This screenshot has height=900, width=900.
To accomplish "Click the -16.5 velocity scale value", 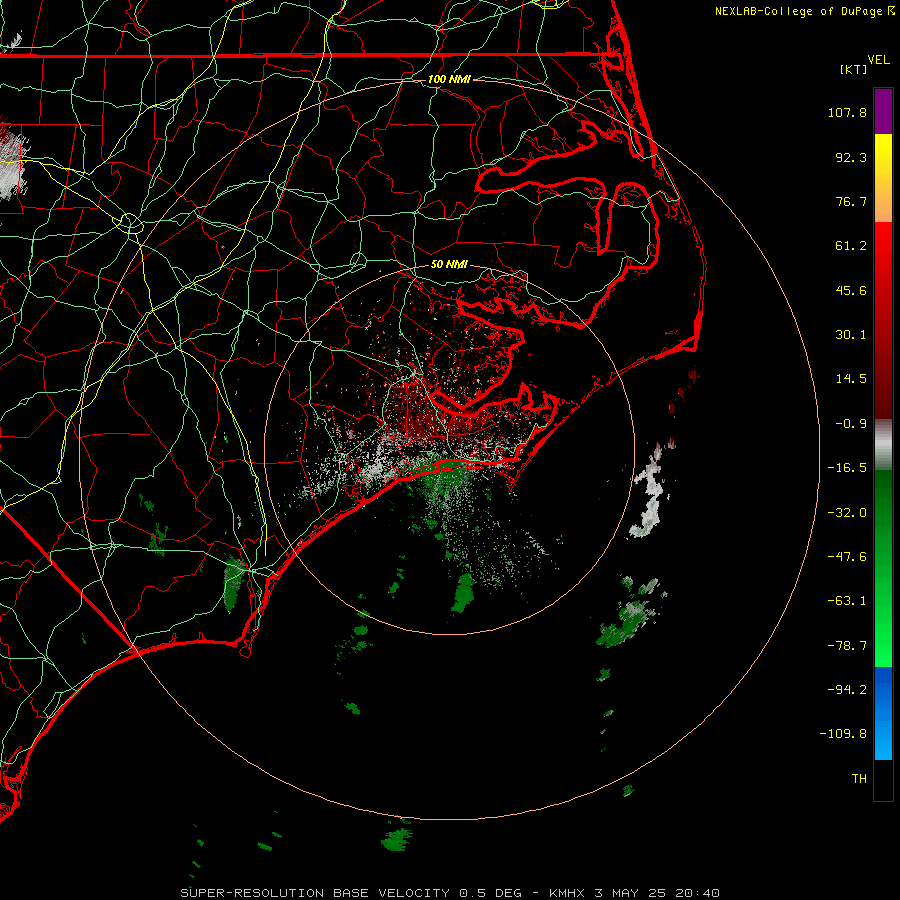I will point(847,468).
